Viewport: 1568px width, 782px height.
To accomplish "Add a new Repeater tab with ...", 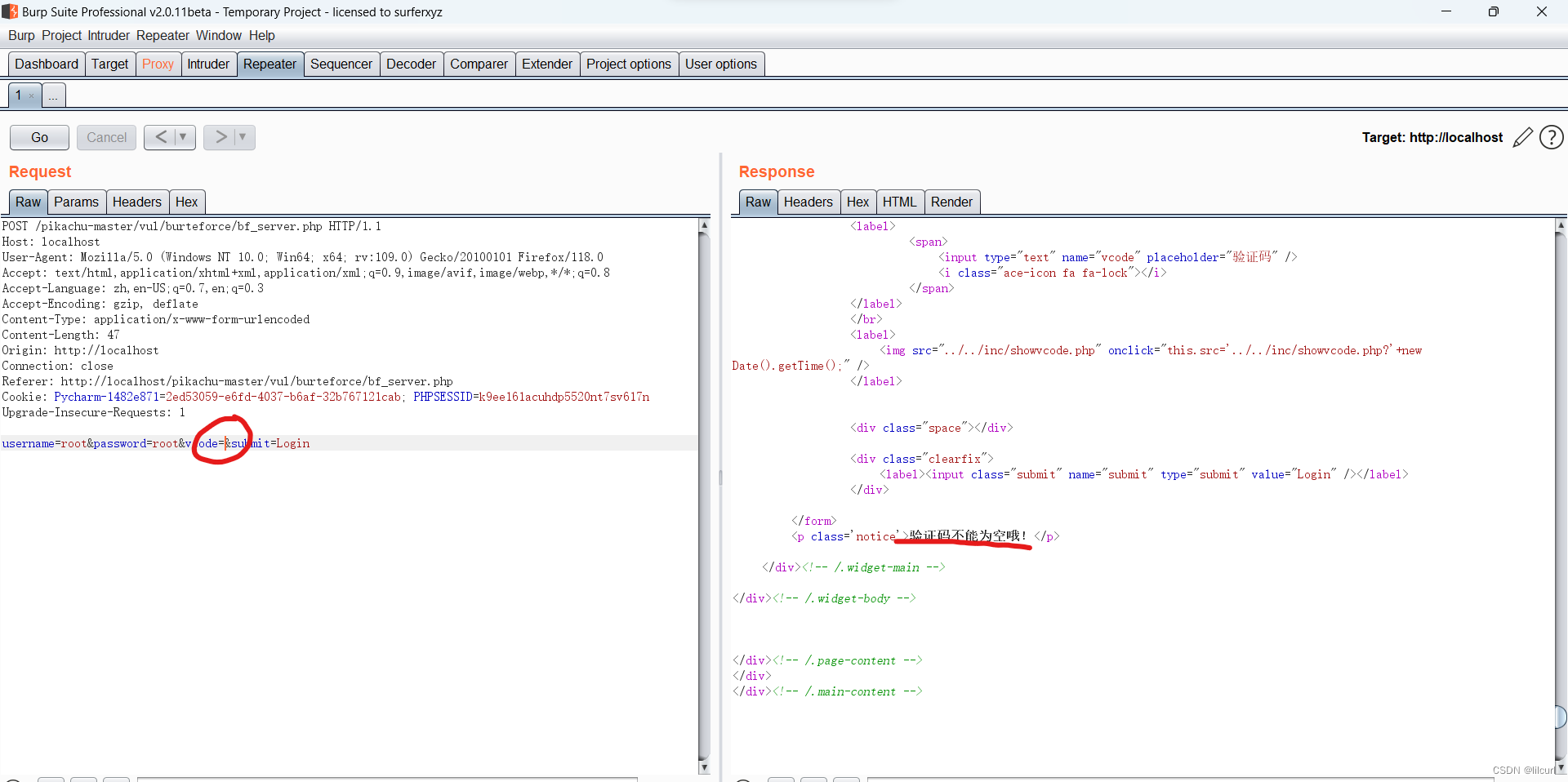I will 53,96.
